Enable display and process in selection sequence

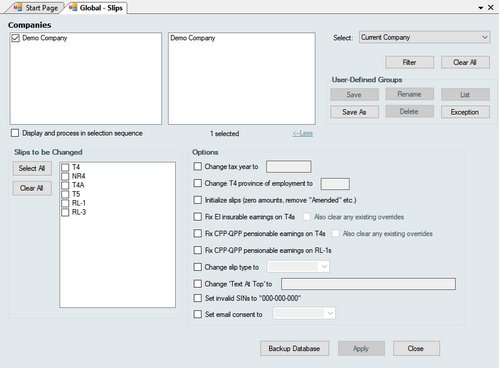click(15, 133)
